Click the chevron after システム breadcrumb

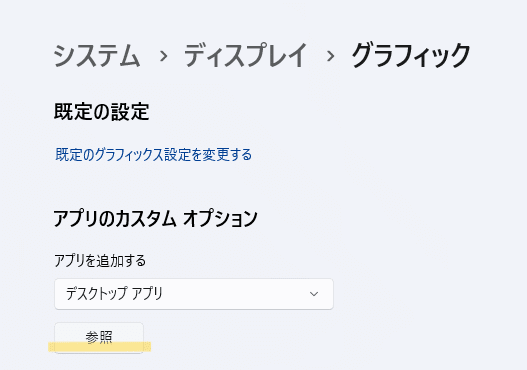point(163,56)
